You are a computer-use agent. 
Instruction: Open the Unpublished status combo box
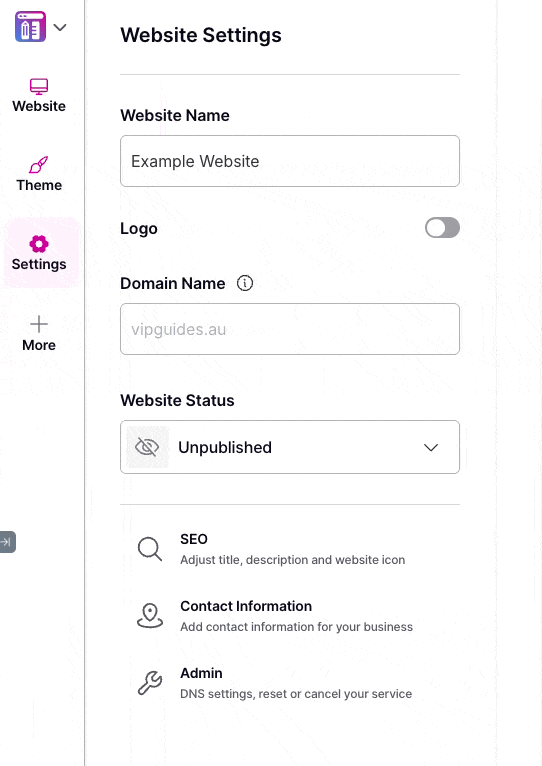[x=290, y=447]
